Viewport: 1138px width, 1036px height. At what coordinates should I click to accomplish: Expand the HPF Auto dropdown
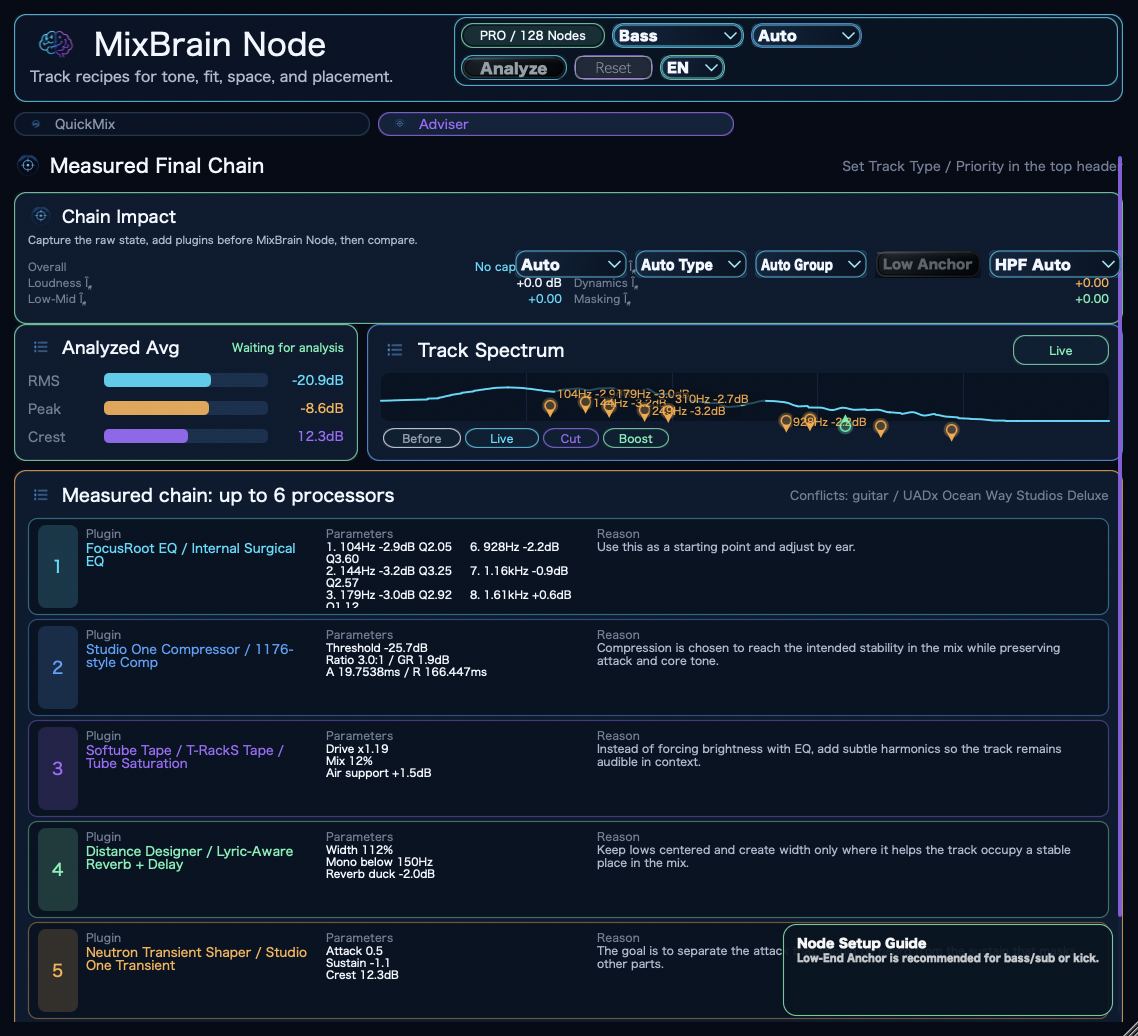pyautogui.click(x=1054, y=265)
